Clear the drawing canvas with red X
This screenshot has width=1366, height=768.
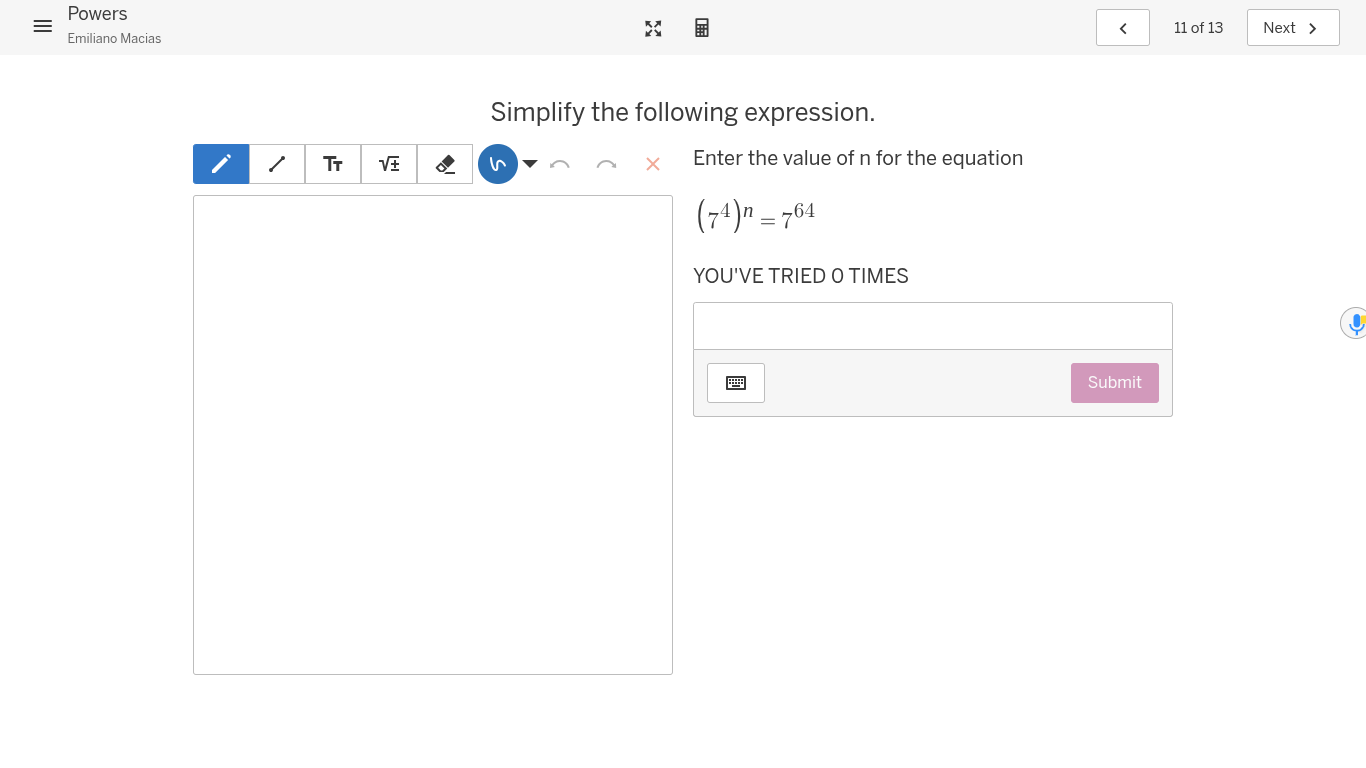[x=653, y=164]
